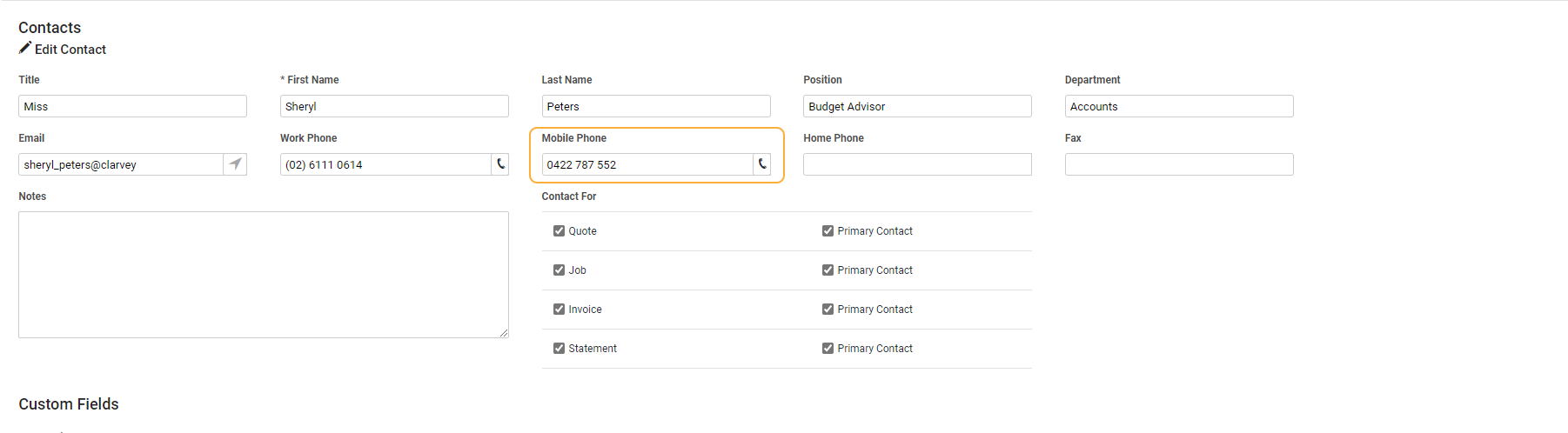Toggle Primary Contact for Invoice
The width and height of the screenshot is (1568, 433).
pyautogui.click(x=828, y=310)
